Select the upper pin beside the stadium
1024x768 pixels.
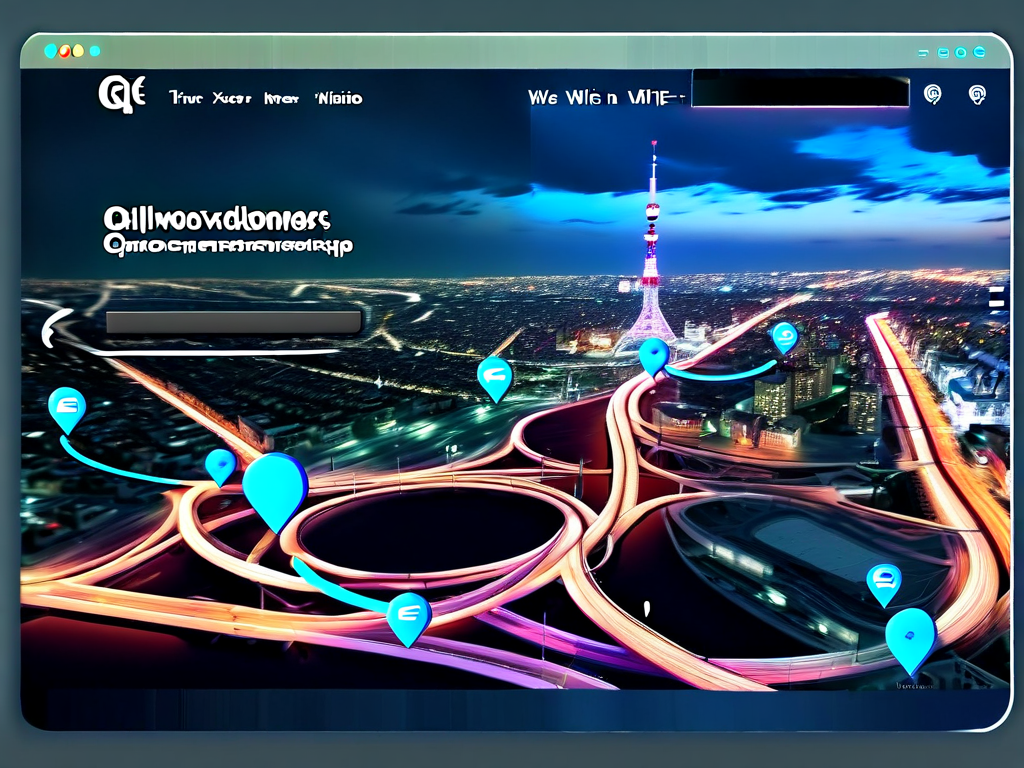click(x=883, y=582)
